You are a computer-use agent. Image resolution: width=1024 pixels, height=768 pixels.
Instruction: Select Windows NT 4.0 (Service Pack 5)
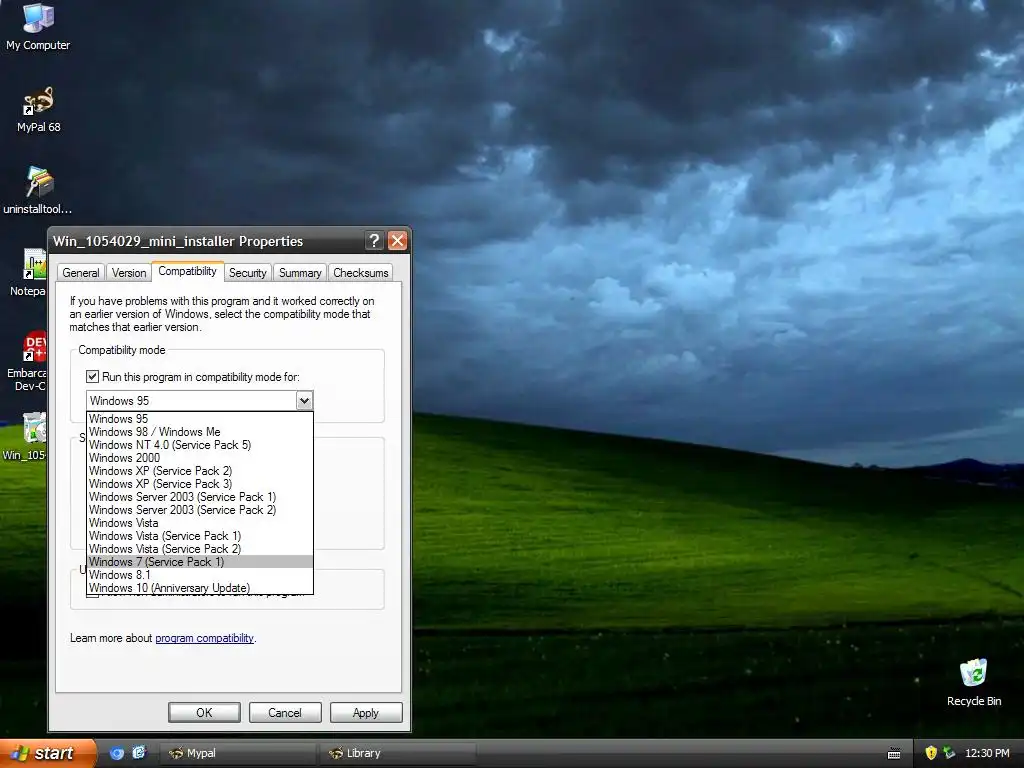click(200, 445)
